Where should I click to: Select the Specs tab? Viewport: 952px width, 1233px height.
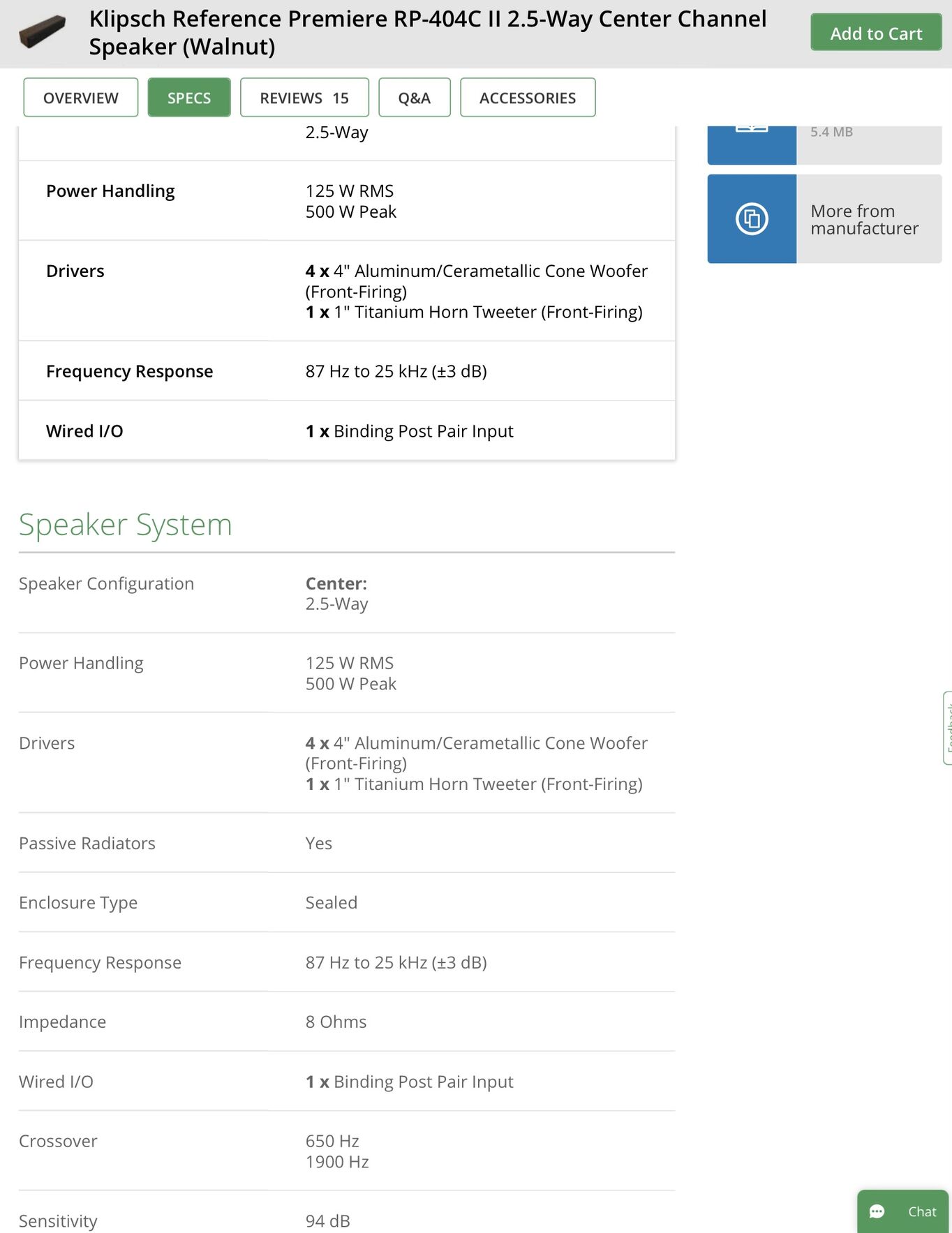(x=189, y=98)
